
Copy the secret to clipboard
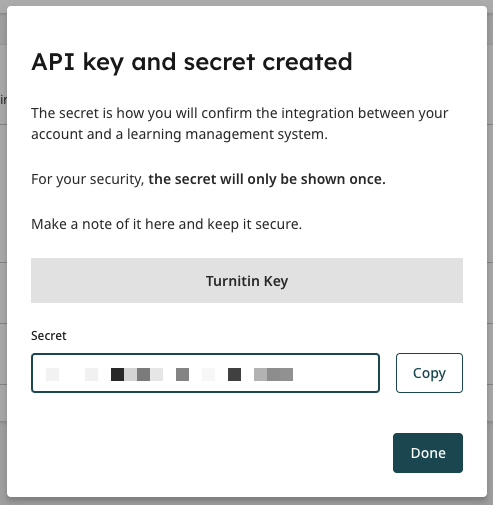[x=429, y=373]
